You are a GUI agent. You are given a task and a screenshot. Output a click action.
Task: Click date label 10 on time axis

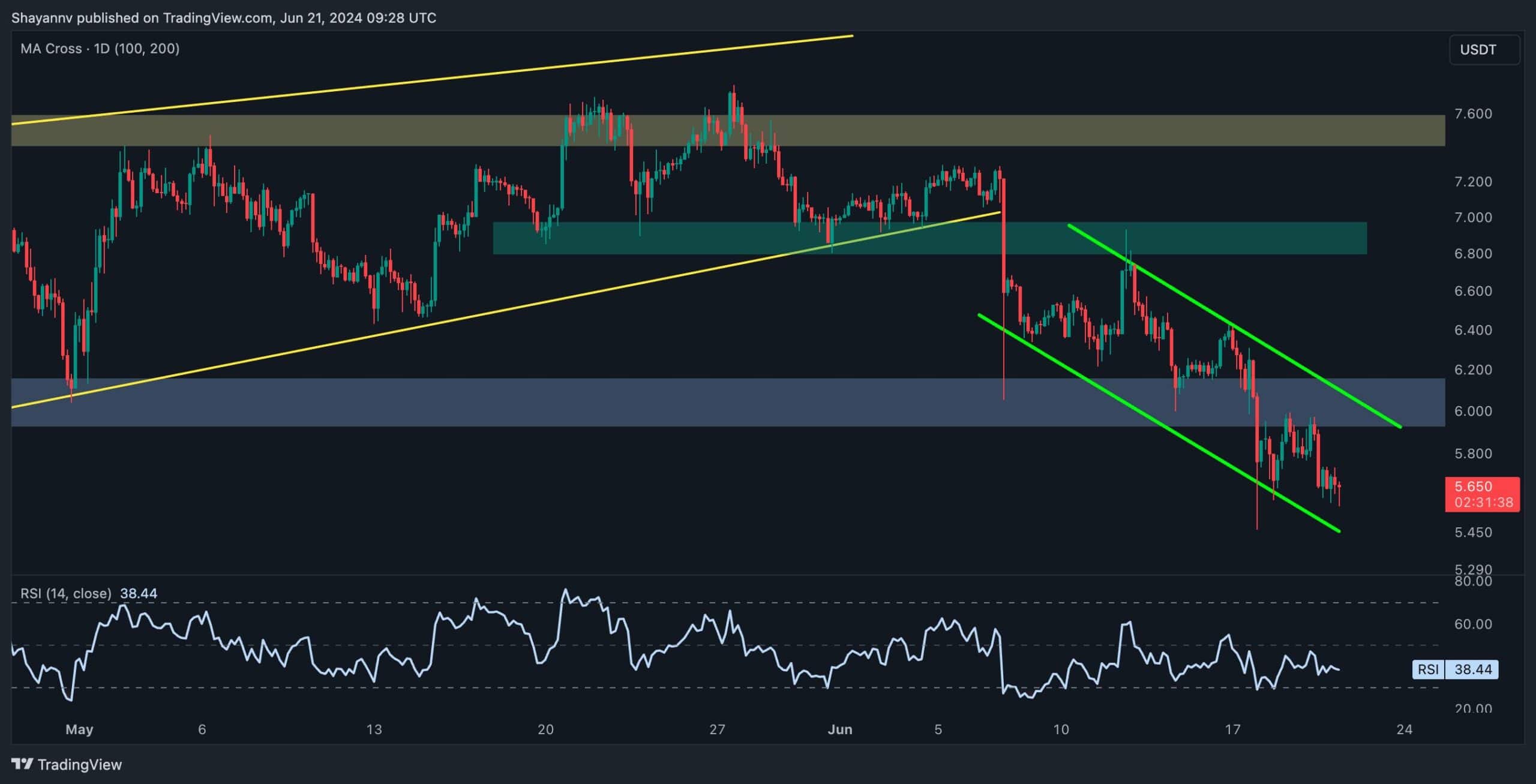[1061, 729]
